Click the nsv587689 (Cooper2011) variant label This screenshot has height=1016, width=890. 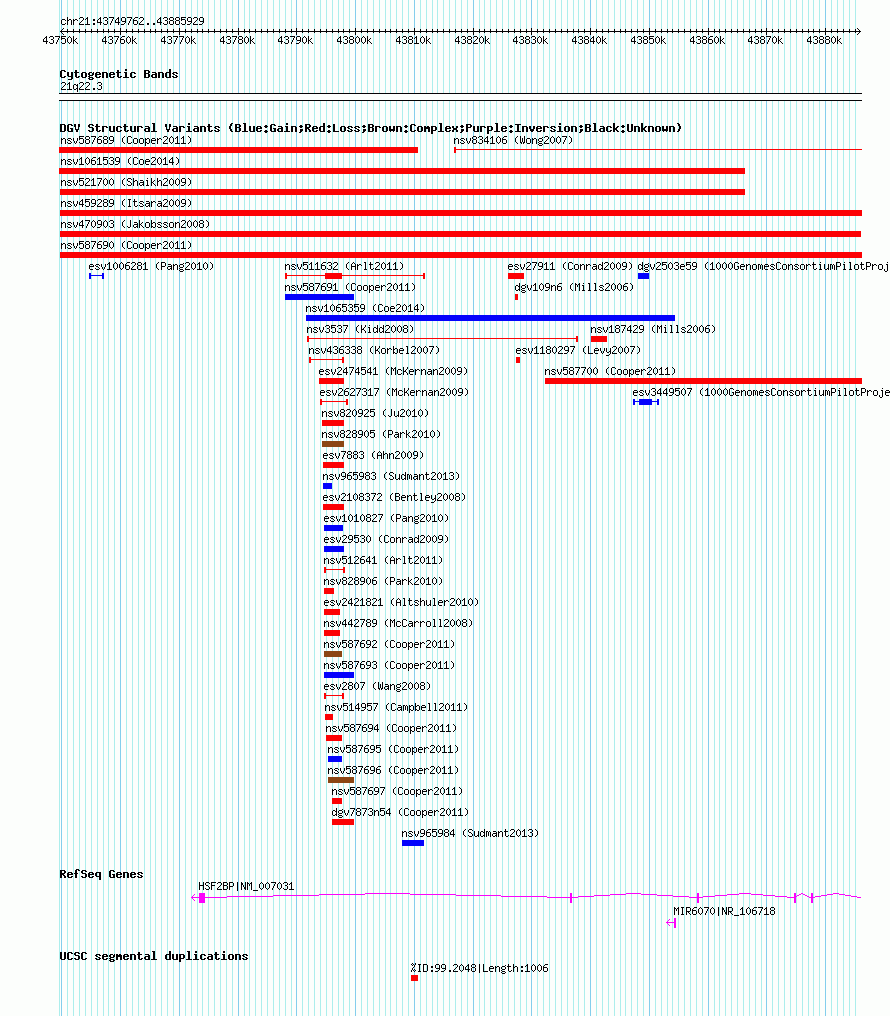(126, 141)
